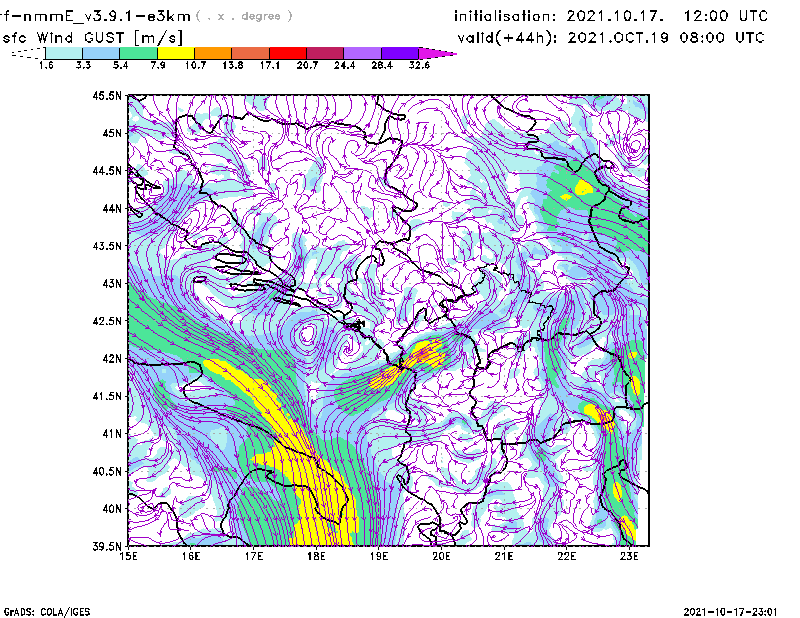This screenshot has height=618, width=800.
Task: Click the '39.5N' latitude label
Action: click(107, 546)
